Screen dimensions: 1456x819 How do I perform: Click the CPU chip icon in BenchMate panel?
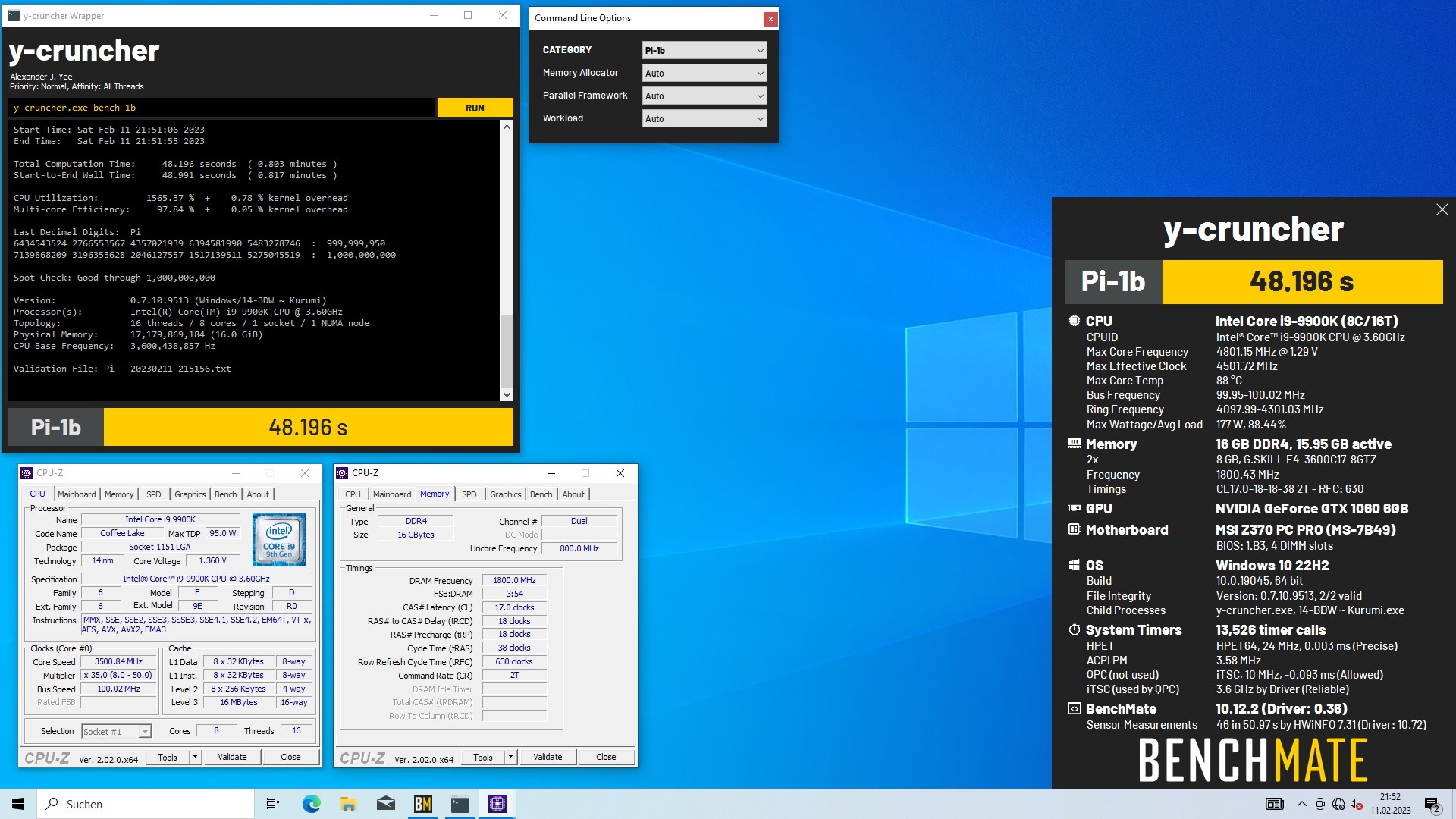click(1074, 321)
